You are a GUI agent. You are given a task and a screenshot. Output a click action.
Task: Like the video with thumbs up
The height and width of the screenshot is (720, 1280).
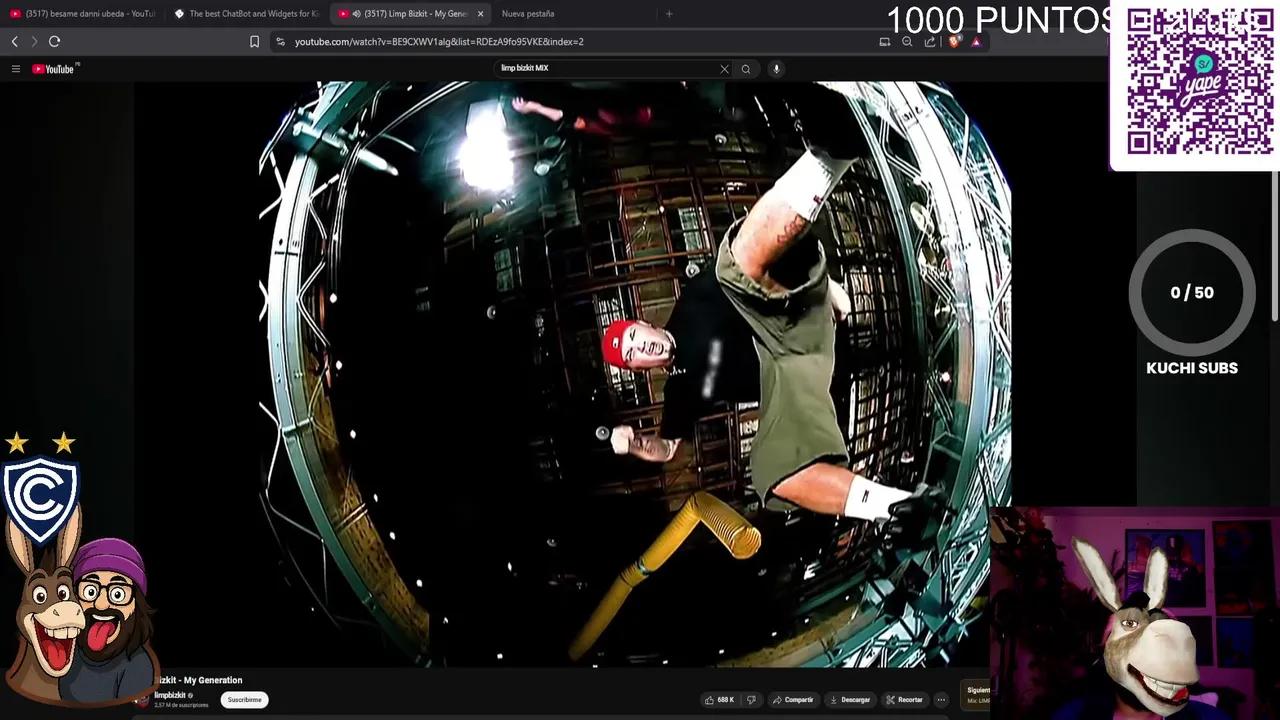(x=720, y=700)
